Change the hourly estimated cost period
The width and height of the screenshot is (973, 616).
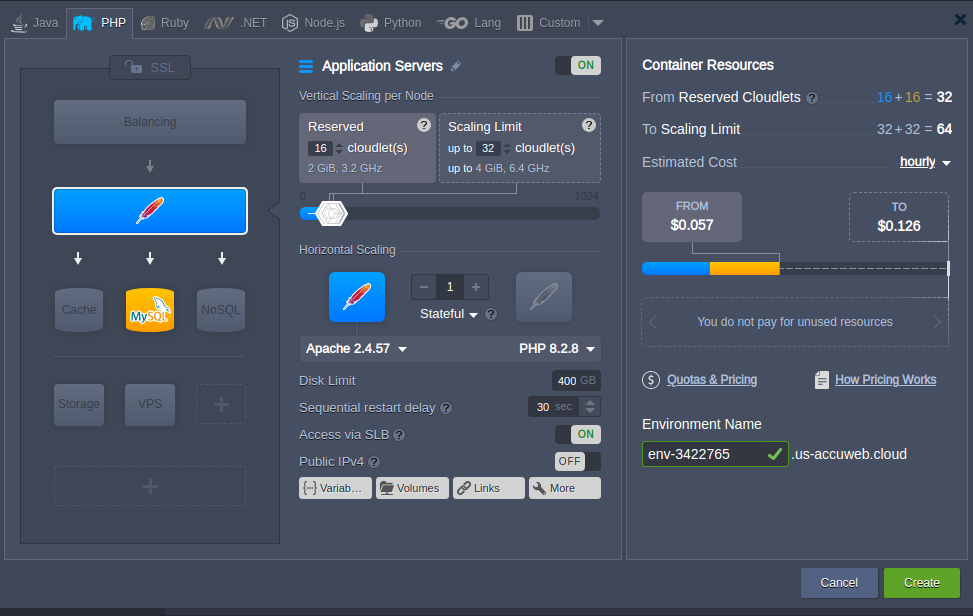pos(925,162)
